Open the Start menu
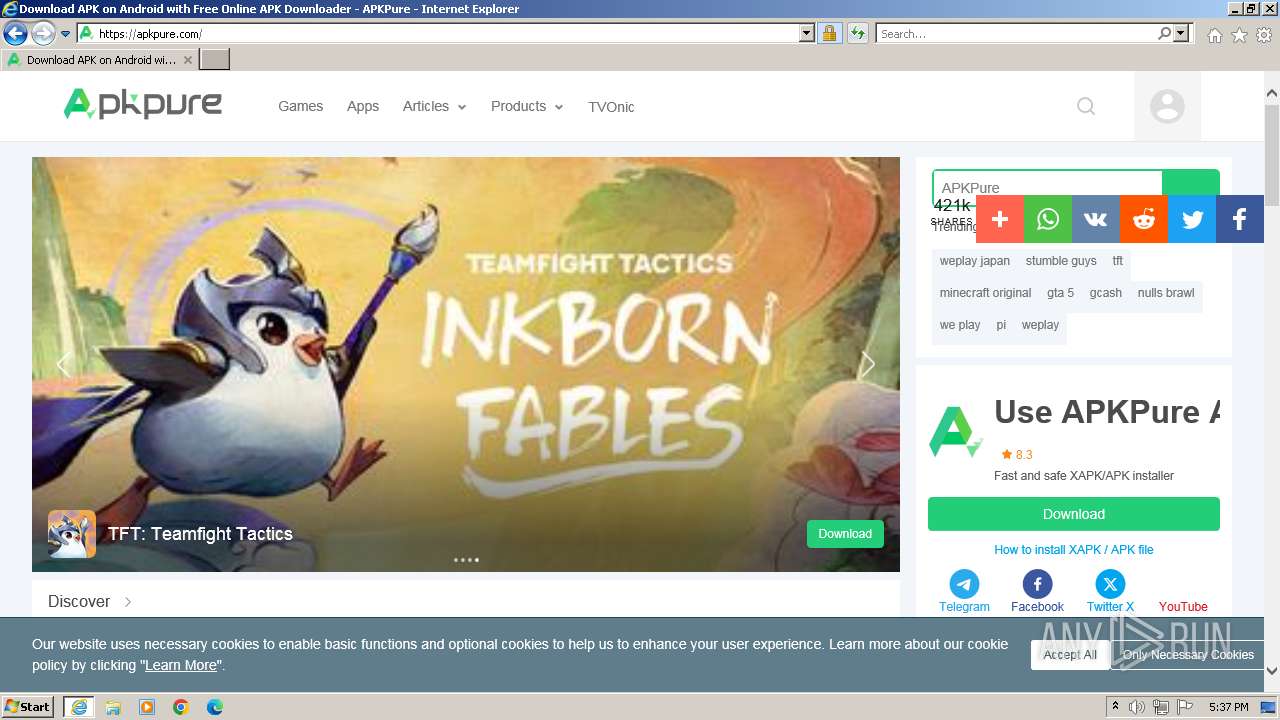The width and height of the screenshot is (1280, 720). click(28, 707)
